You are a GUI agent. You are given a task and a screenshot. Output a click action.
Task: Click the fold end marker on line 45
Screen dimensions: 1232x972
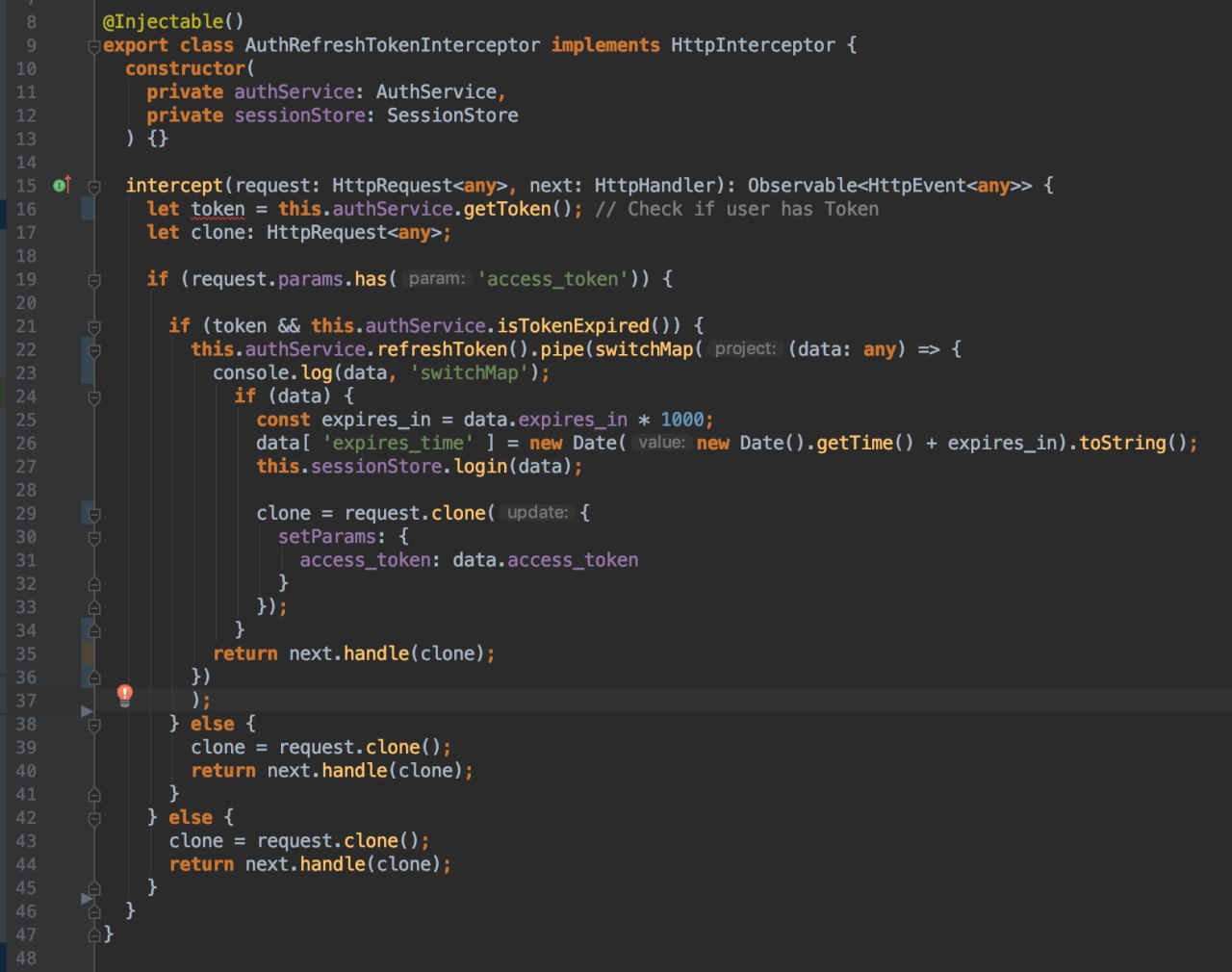pyautogui.click(x=94, y=887)
